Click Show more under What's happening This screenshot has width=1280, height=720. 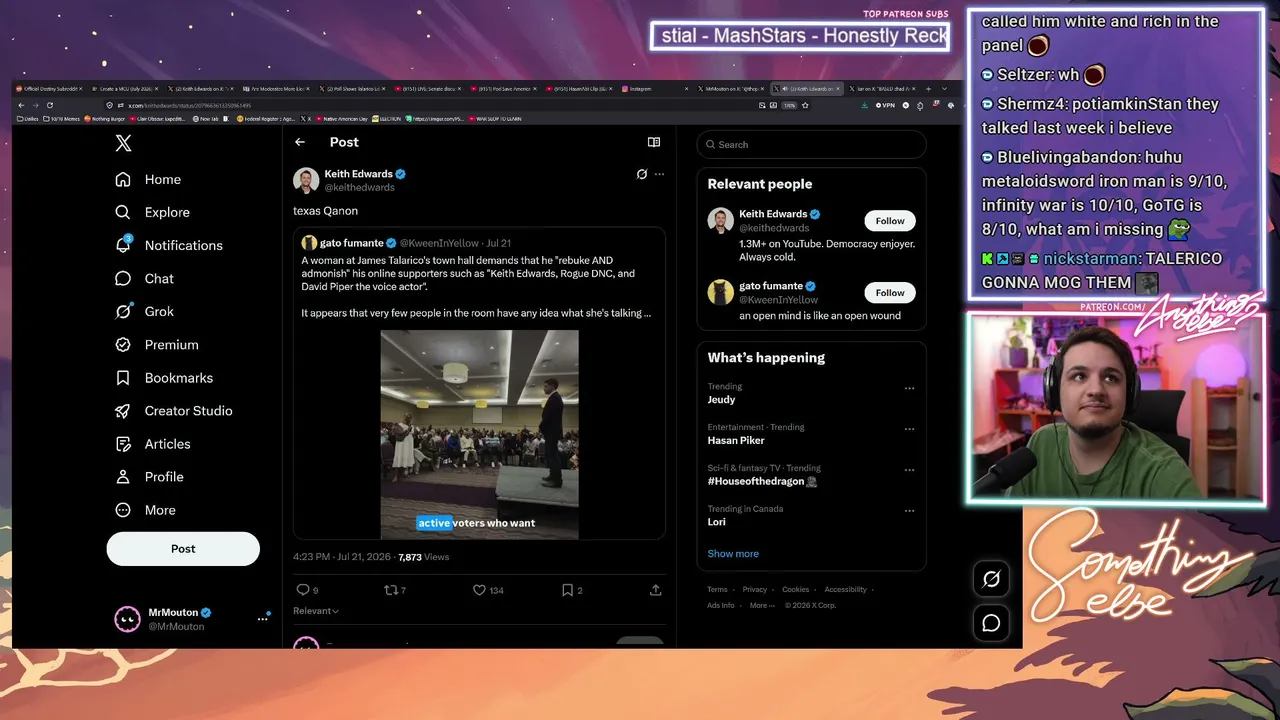733,554
